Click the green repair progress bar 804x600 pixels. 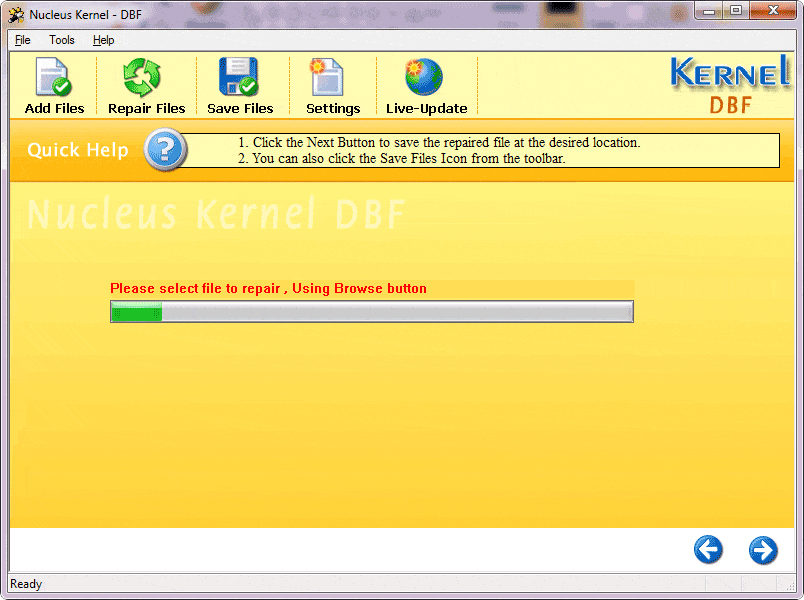[372, 311]
